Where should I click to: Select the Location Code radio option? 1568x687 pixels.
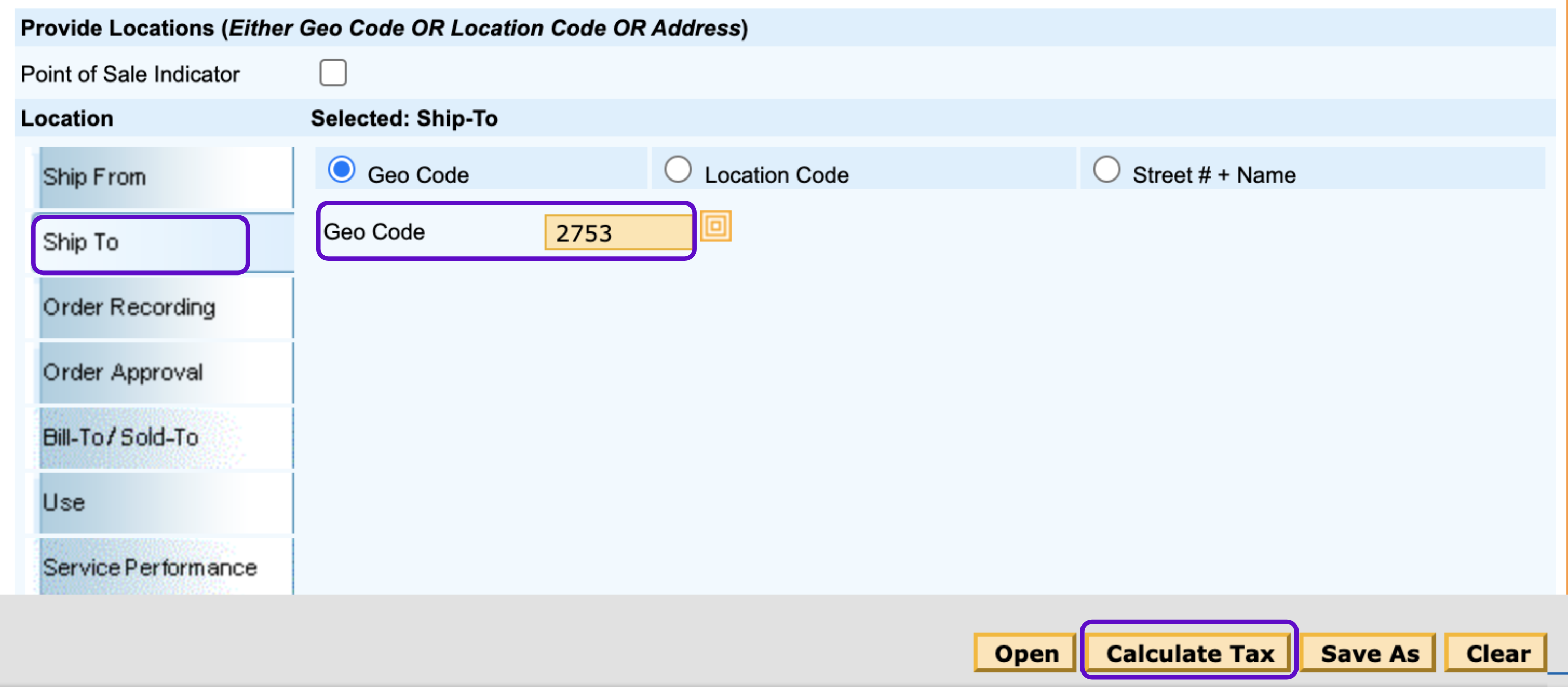pos(678,170)
